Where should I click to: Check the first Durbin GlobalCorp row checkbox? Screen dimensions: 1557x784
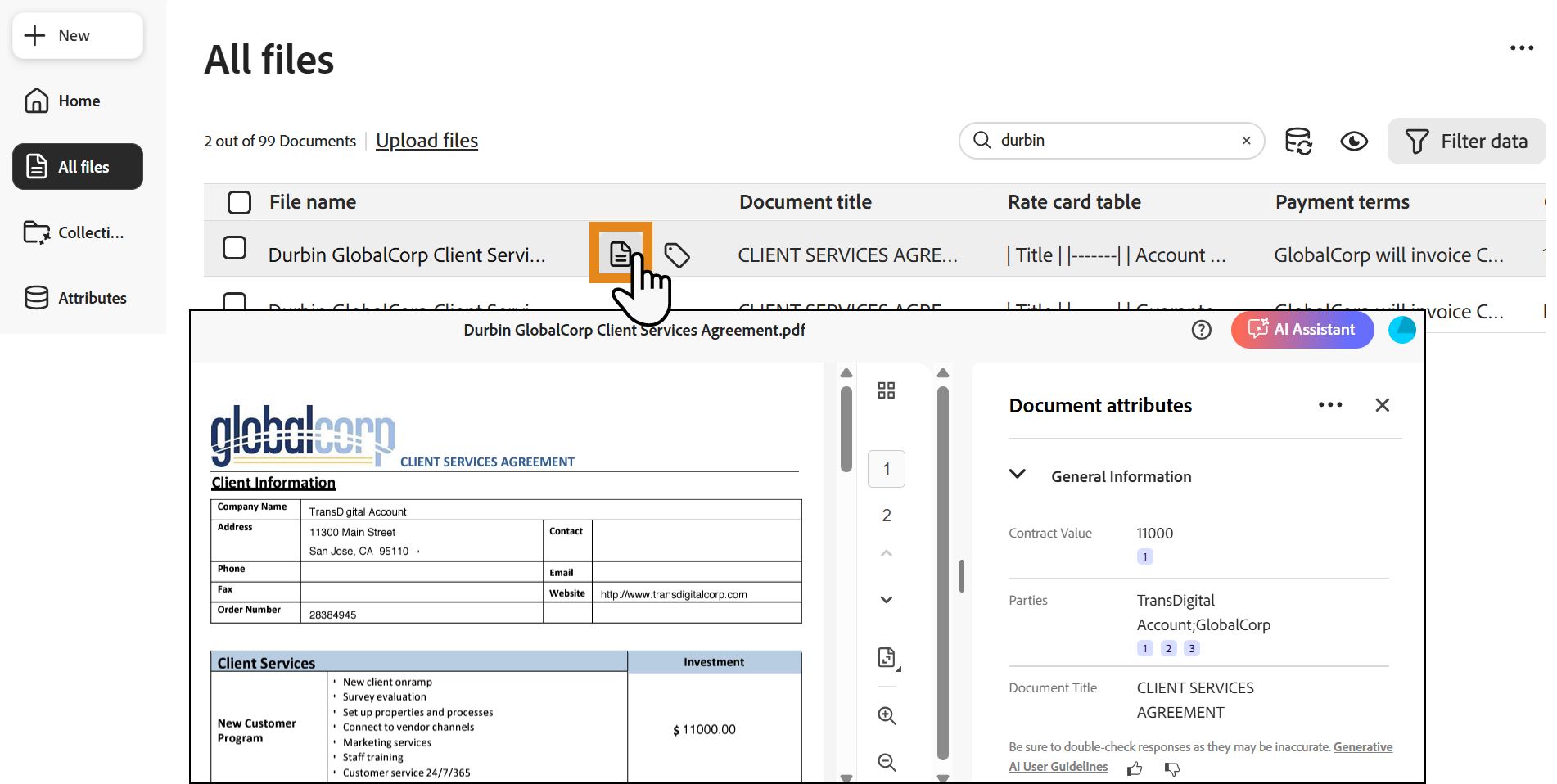click(235, 247)
